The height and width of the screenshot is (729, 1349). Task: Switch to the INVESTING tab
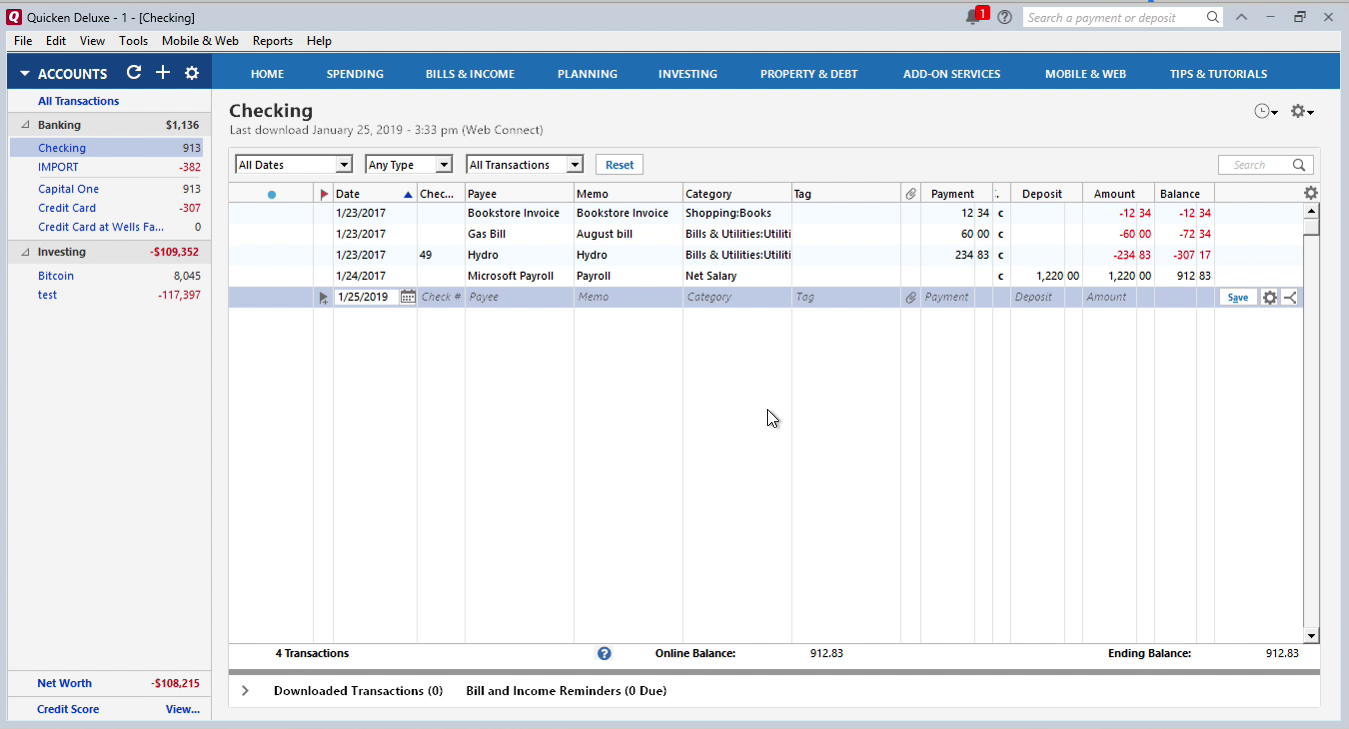pos(688,74)
